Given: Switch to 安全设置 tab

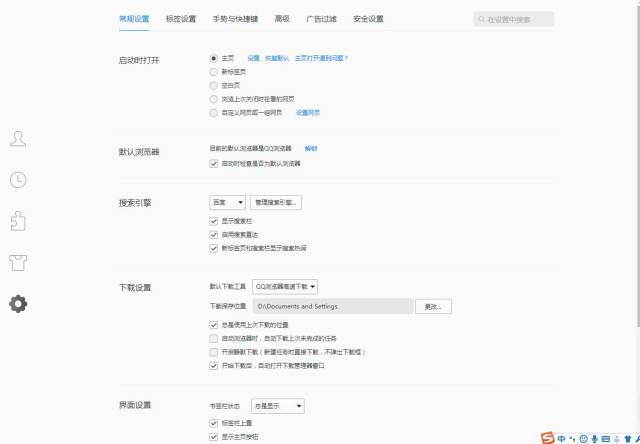Looking at the screenshot, I should (x=368, y=19).
